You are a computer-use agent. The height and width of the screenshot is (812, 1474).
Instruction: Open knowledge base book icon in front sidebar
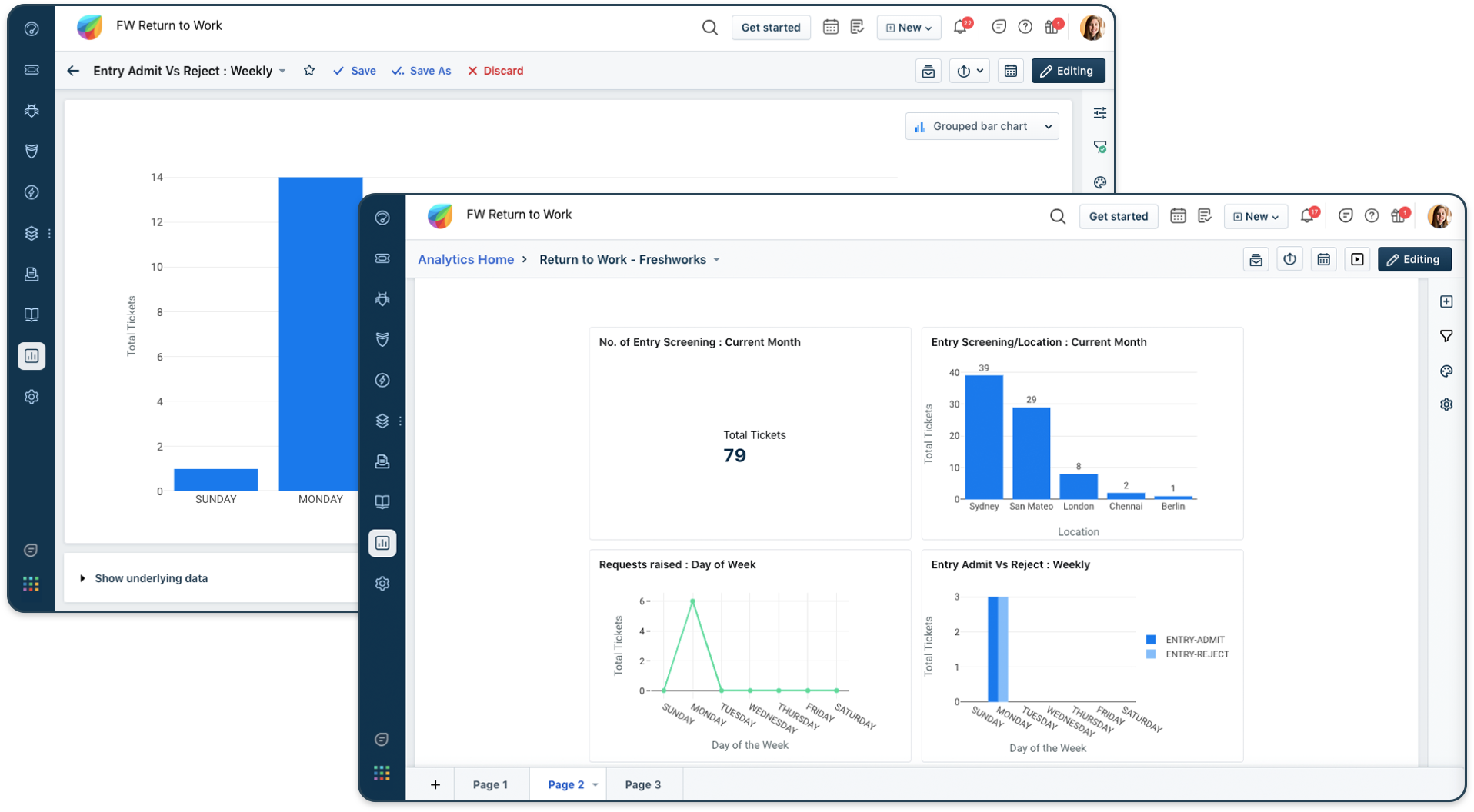[x=382, y=502]
